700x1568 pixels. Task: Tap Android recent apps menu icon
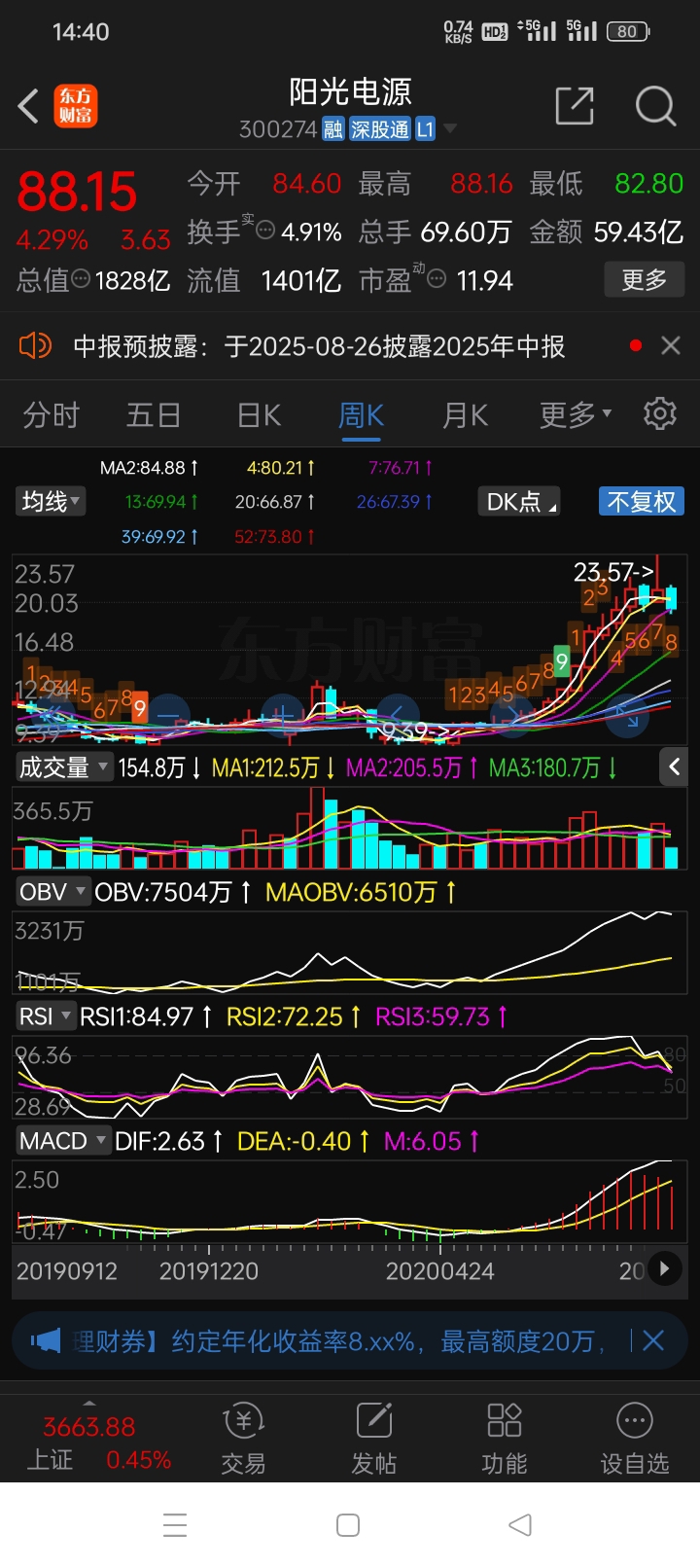tap(175, 1525)
